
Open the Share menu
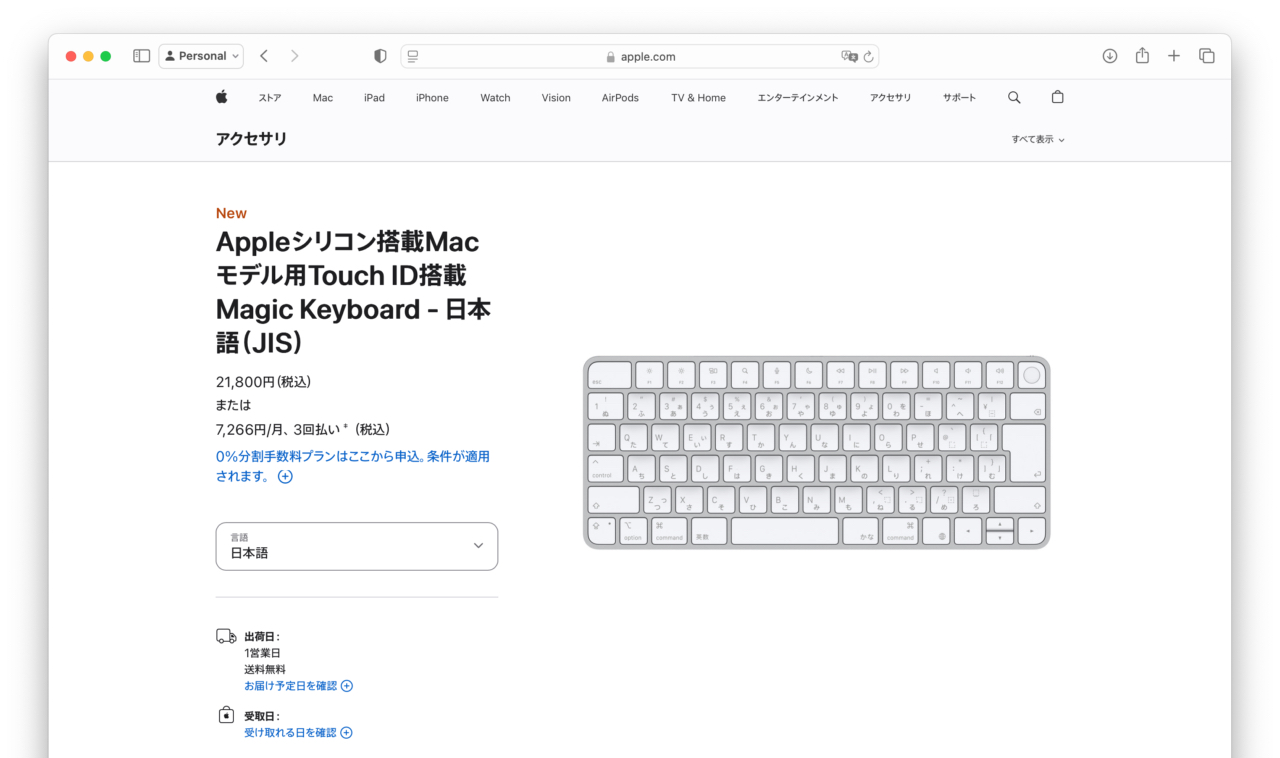(x=1142, y=56)
